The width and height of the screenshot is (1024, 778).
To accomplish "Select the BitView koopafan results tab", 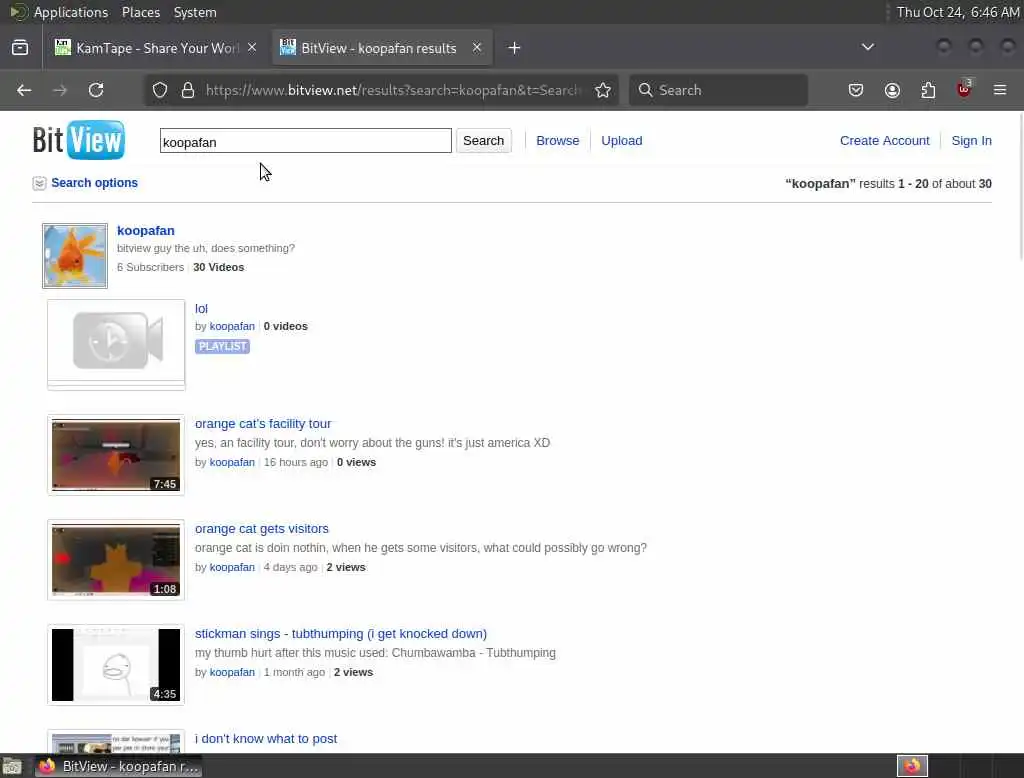I will click(382, 48).
